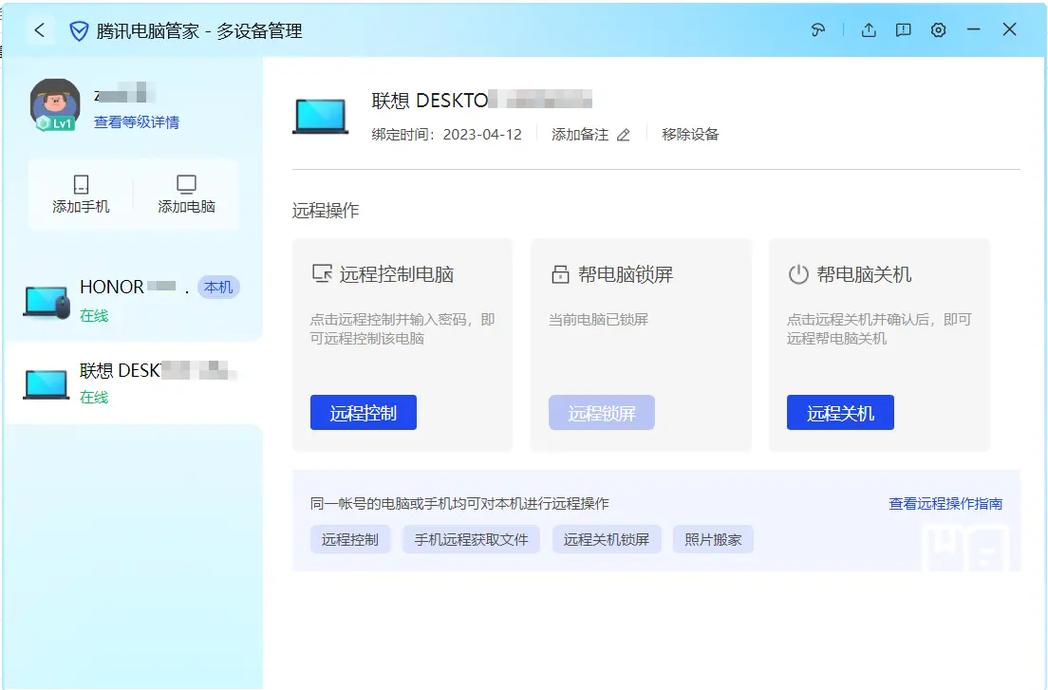Click the 远程控制 remote control button
1048x690 pixels.
pos(363,411)
